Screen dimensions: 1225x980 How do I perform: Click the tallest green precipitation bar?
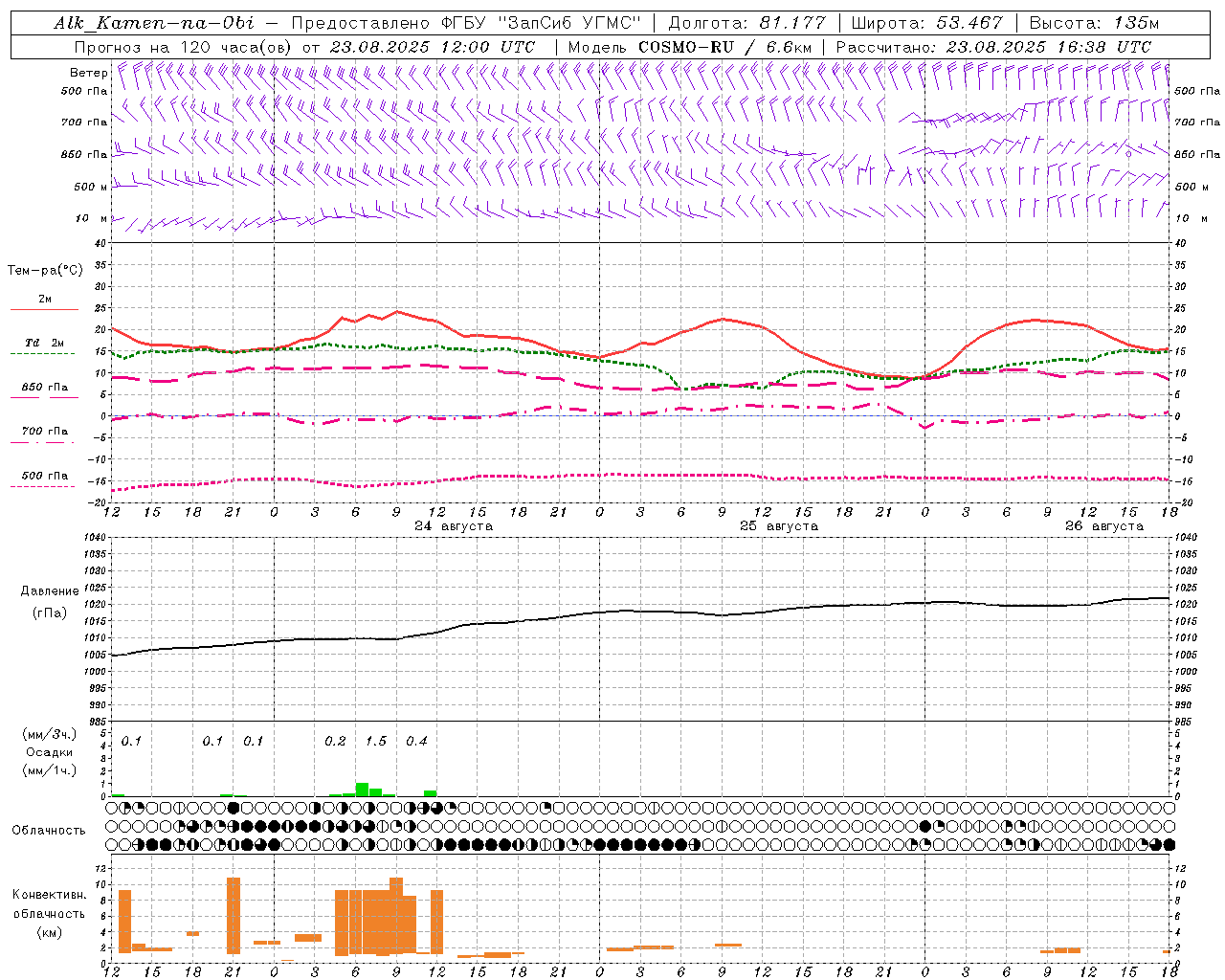click(x=363, y=790)
